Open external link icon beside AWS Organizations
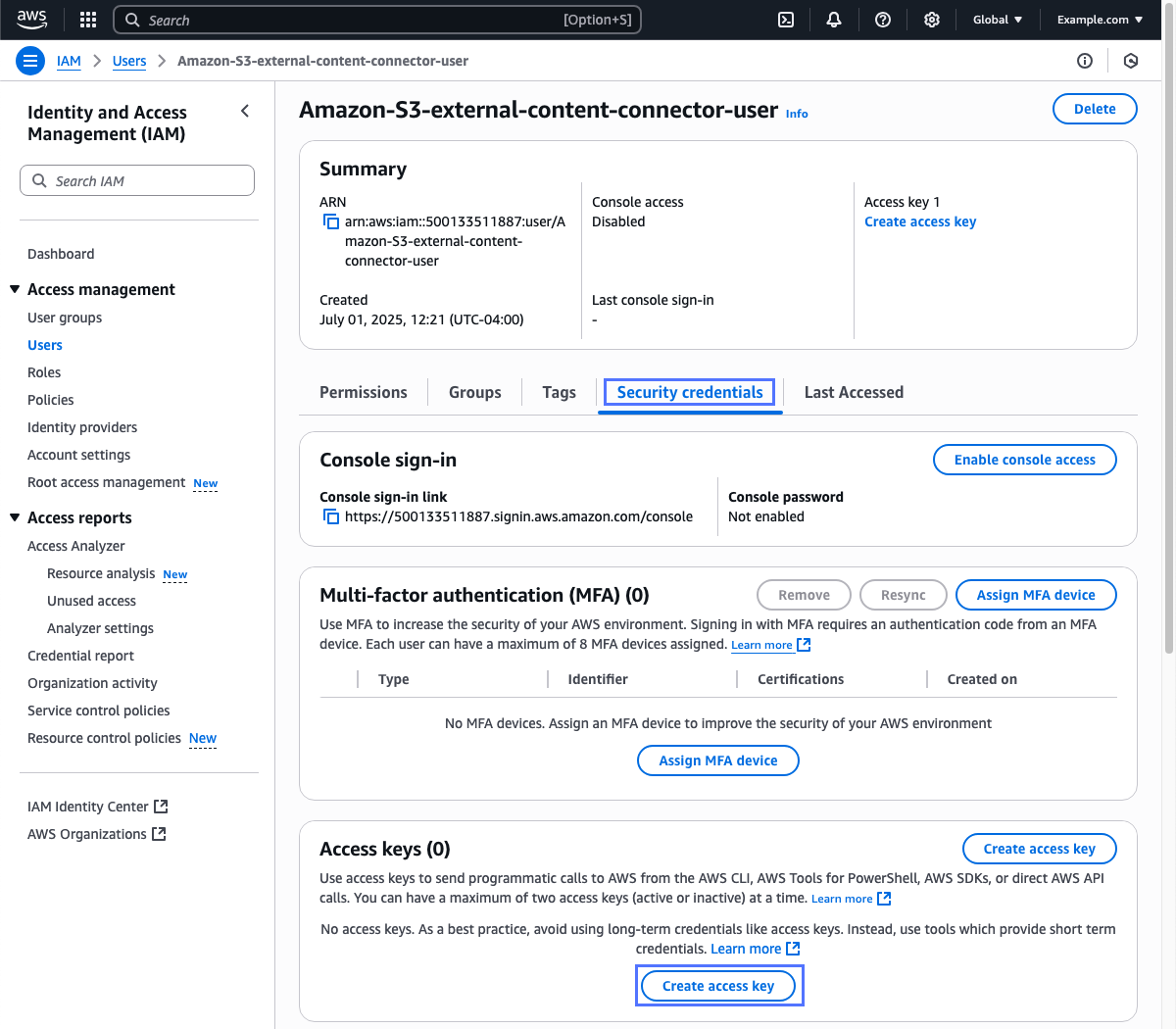 (159, 834)
